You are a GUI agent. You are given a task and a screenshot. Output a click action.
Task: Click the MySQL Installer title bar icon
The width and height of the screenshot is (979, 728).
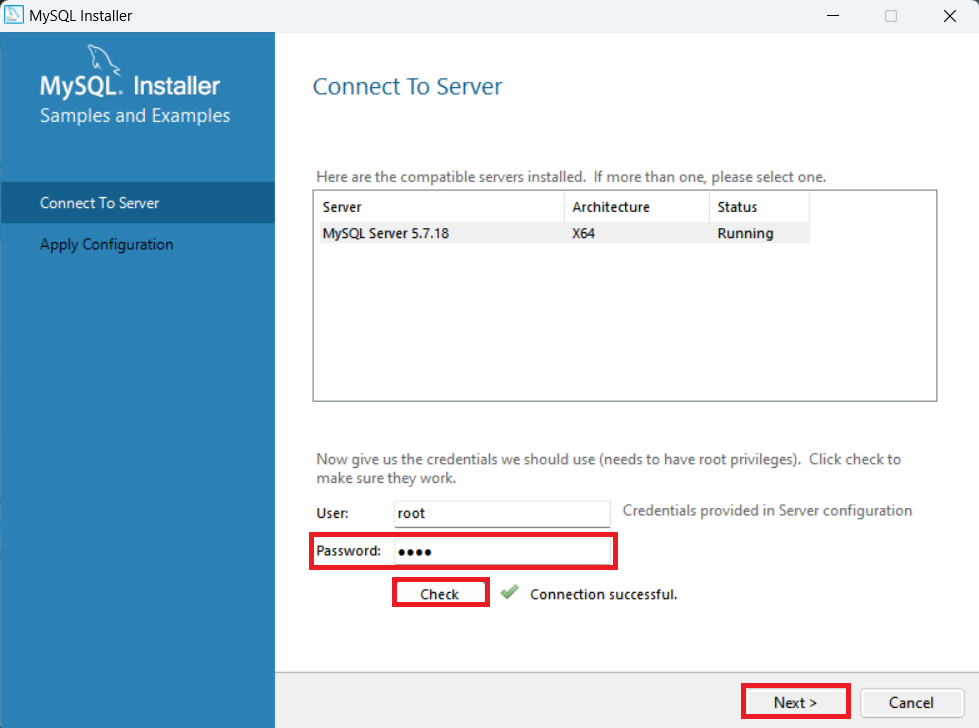[x=13, y=15]
